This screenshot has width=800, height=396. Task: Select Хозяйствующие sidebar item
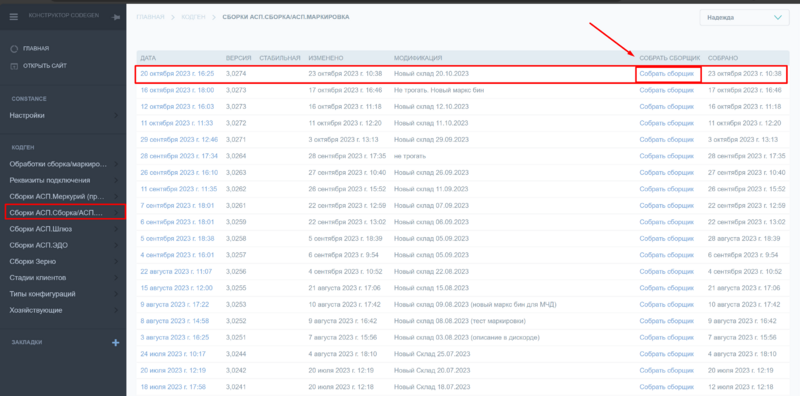tap(36, 310)
